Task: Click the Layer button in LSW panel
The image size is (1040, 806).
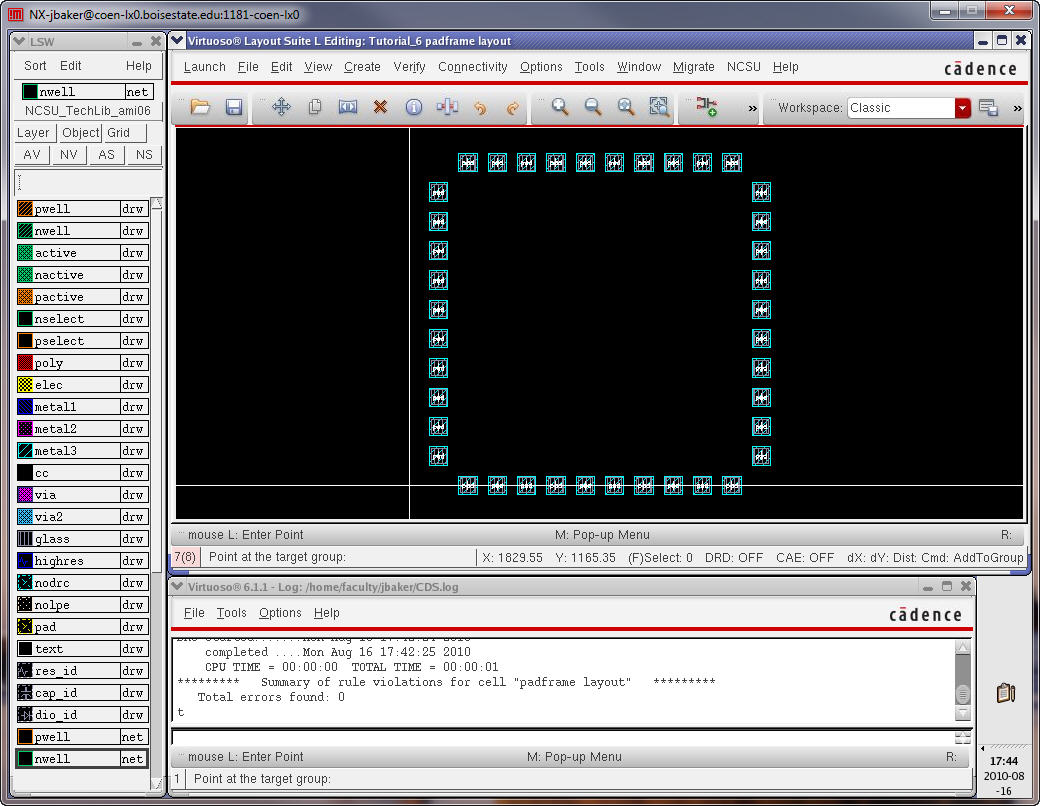Action: point(33,132)
